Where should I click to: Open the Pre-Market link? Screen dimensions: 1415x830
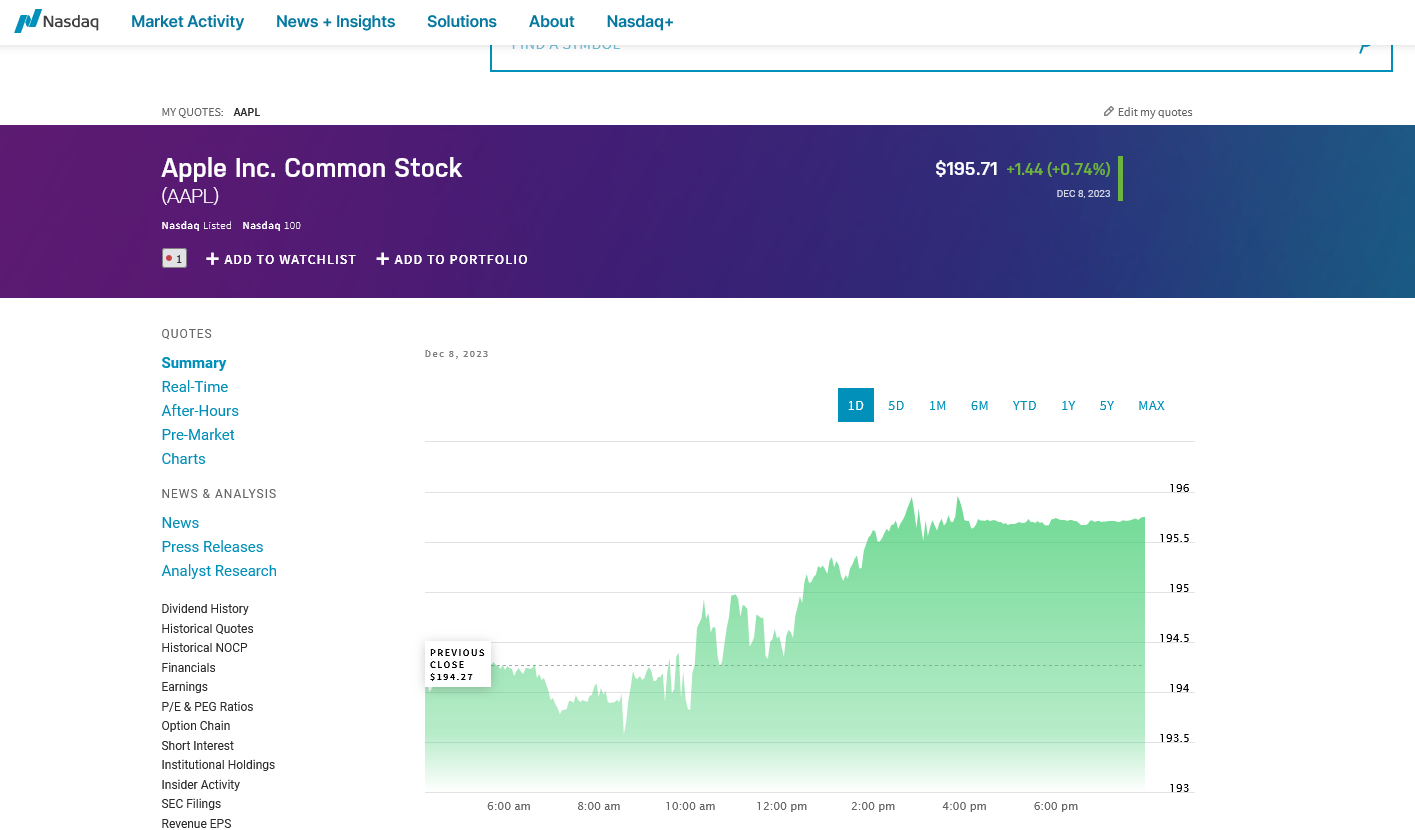(198, 435)
